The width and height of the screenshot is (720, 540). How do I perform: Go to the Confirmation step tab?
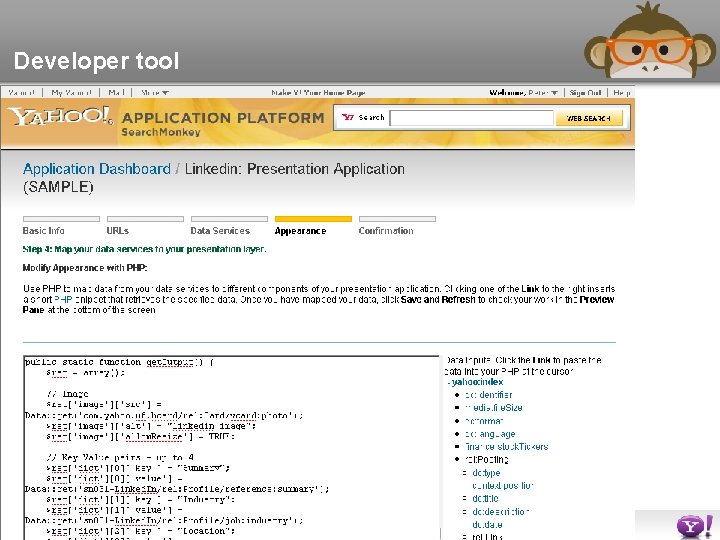397,226
